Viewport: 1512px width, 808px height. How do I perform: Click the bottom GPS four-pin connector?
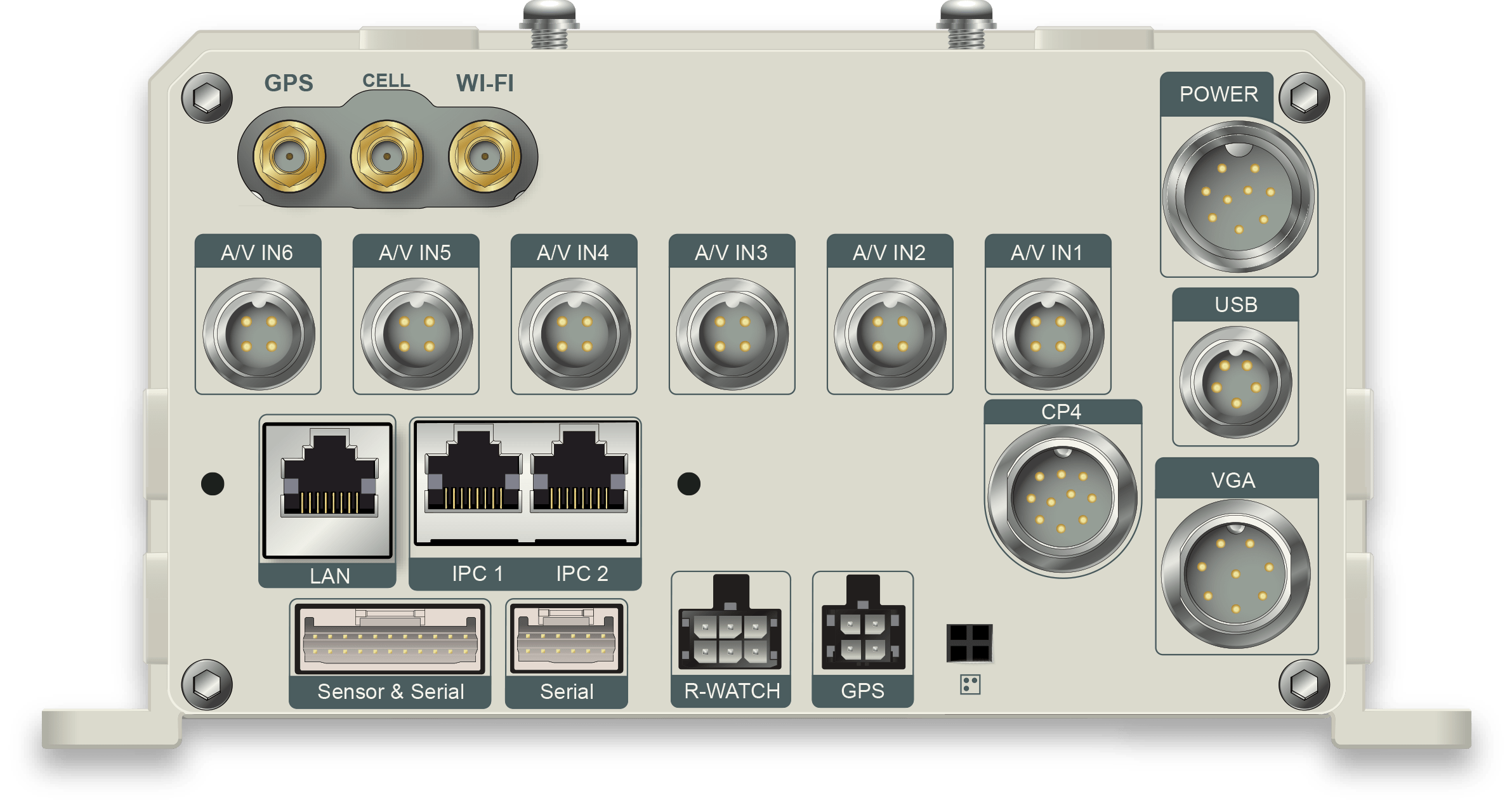pyautogui.click(x=863, y=623)
